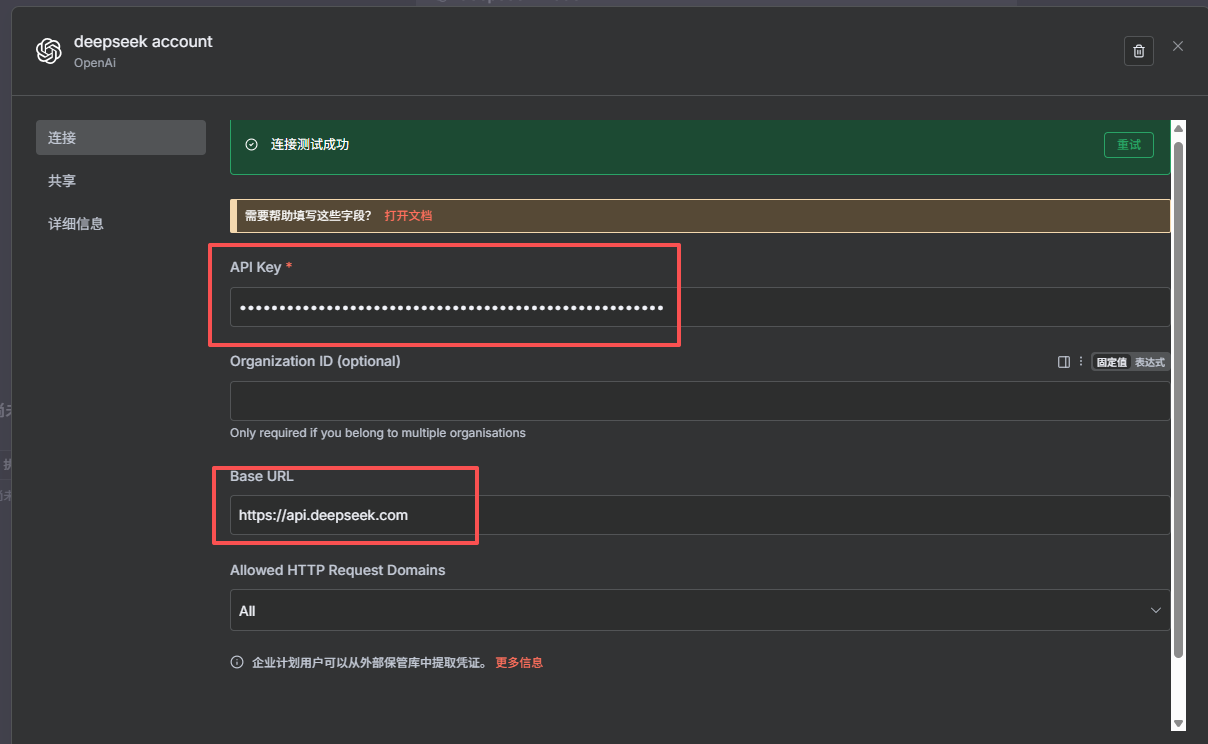
Task: Select the 连接 tab
Action: [x=121, y=137]
